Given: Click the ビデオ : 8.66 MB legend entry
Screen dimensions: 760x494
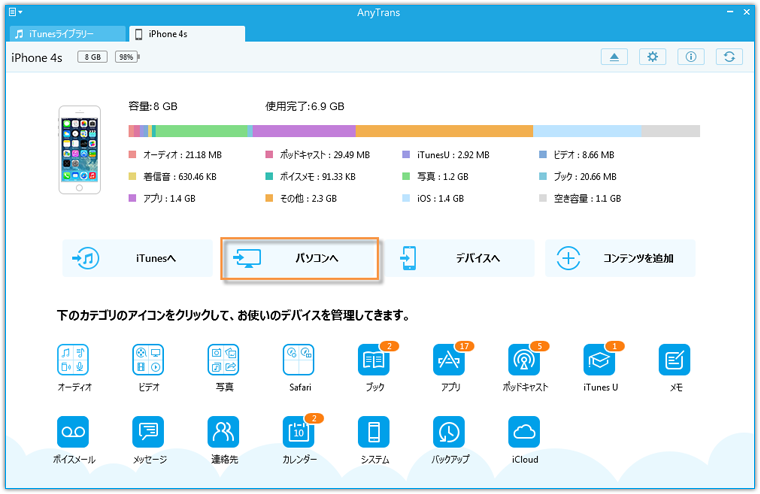Looking at the screenshot, I should (x=577, y=155).
